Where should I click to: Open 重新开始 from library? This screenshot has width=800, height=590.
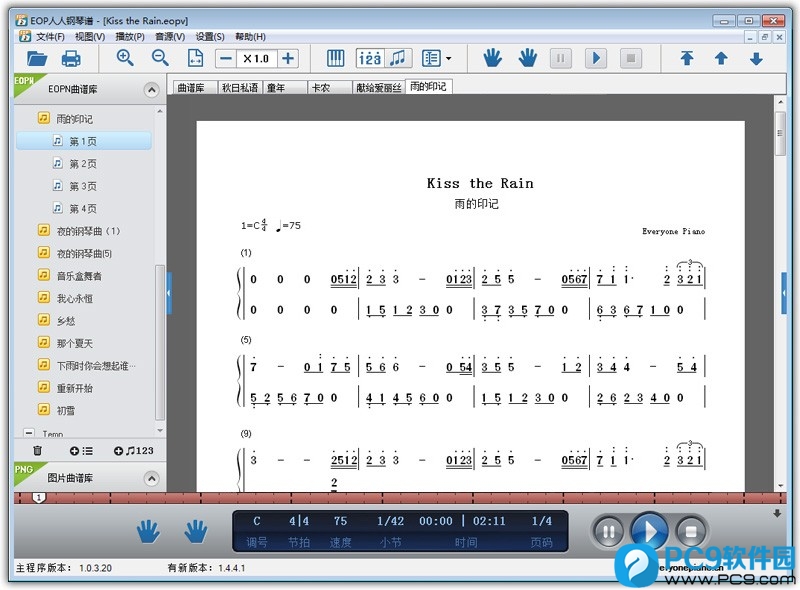tap(74, 388)
